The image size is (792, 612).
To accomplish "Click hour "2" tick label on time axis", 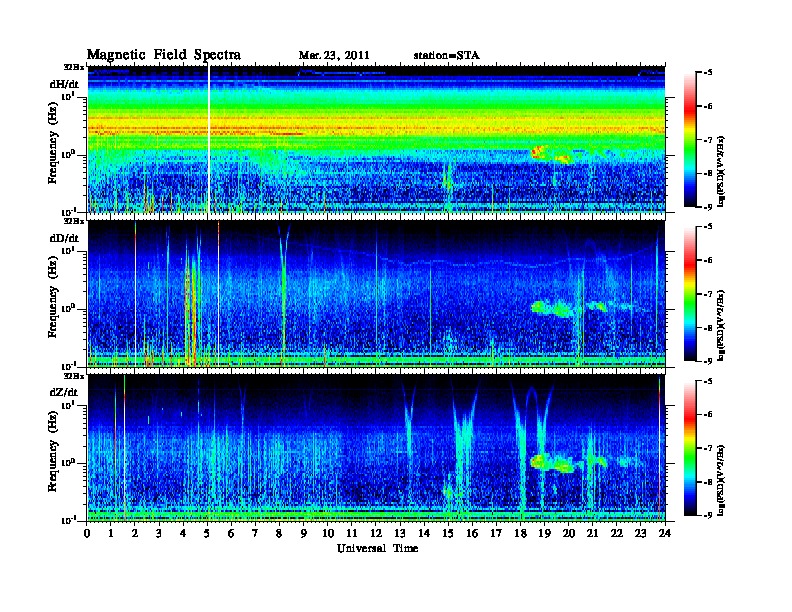I will click(135, 533).
